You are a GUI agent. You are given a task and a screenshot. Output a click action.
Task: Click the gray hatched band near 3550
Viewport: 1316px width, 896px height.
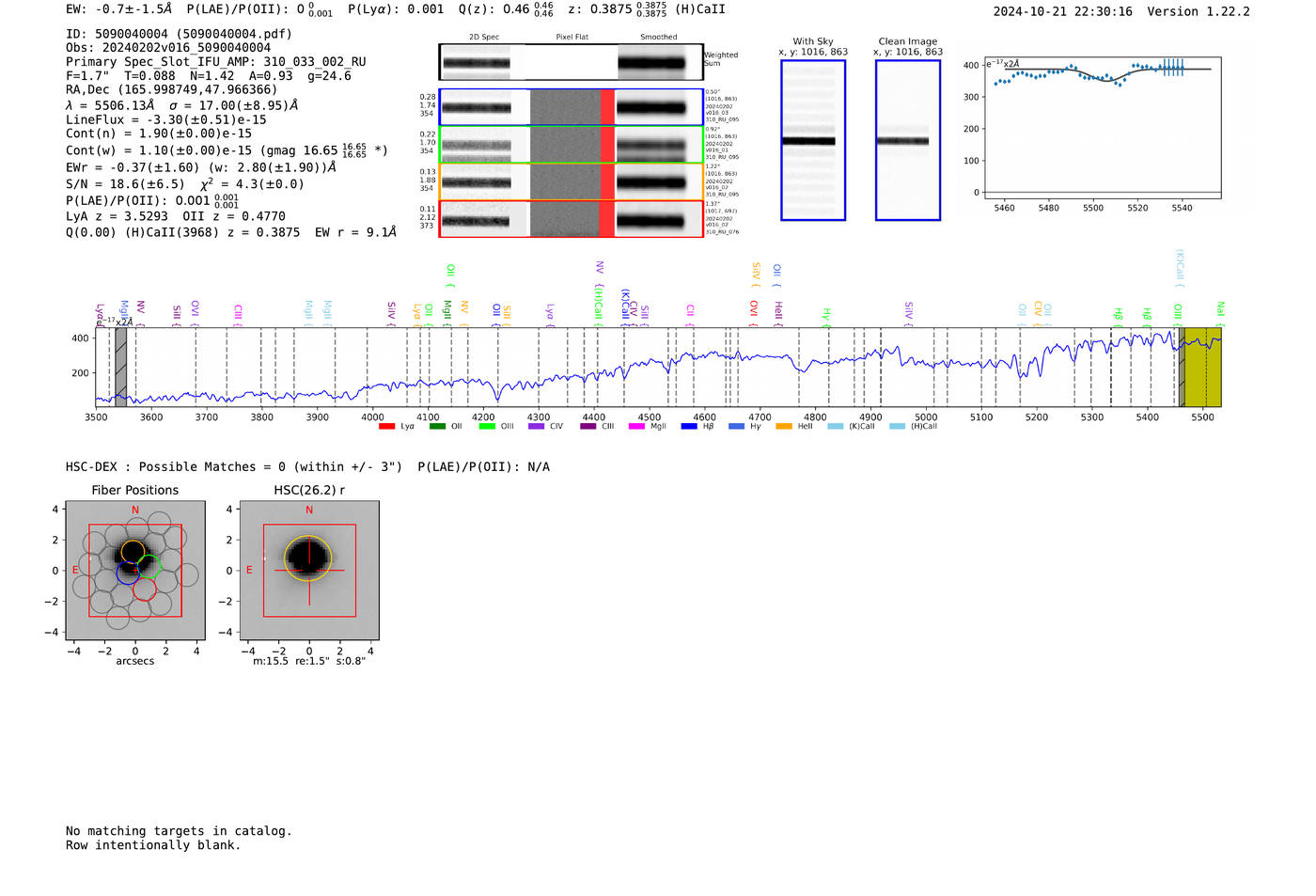(x=120, y=368)
